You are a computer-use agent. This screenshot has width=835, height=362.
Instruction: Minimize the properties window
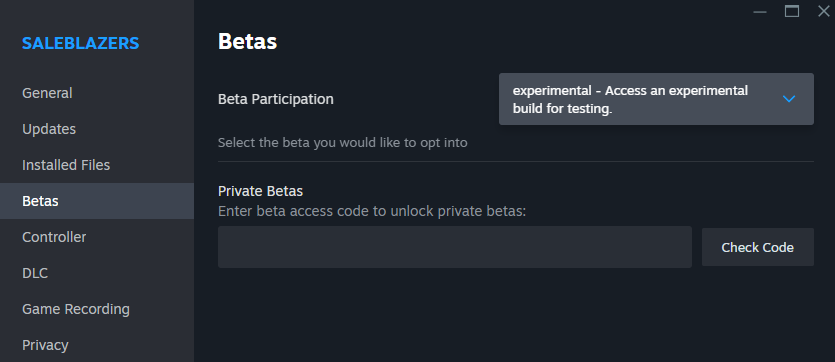point(760,12)
